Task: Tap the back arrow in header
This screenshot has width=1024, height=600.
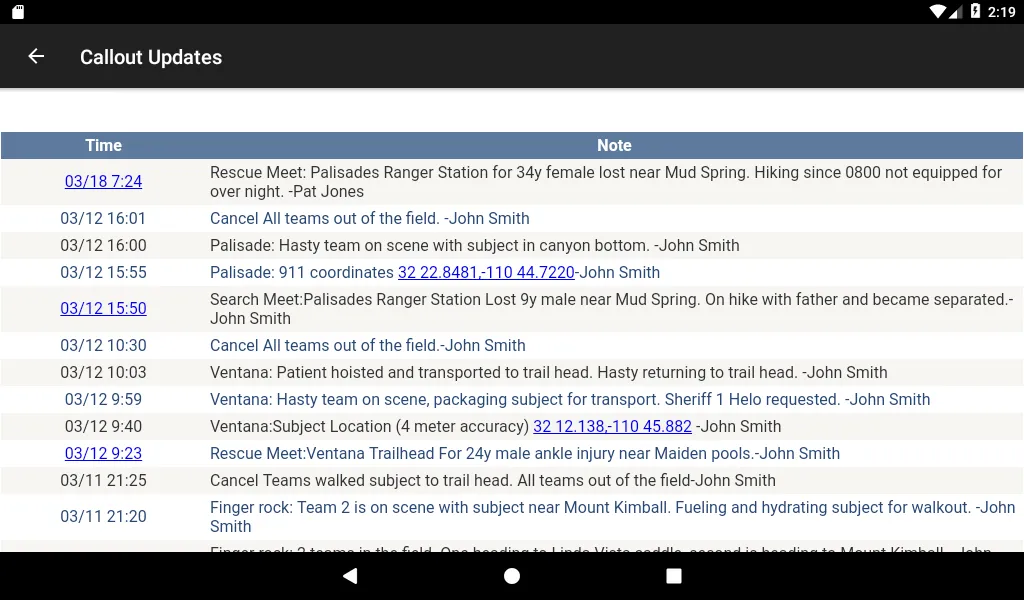Action: [36, 57]
